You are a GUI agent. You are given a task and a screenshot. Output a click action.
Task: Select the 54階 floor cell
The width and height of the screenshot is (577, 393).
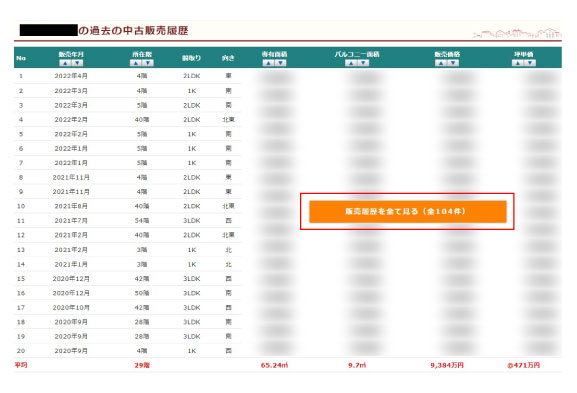(x=142, y=221)
